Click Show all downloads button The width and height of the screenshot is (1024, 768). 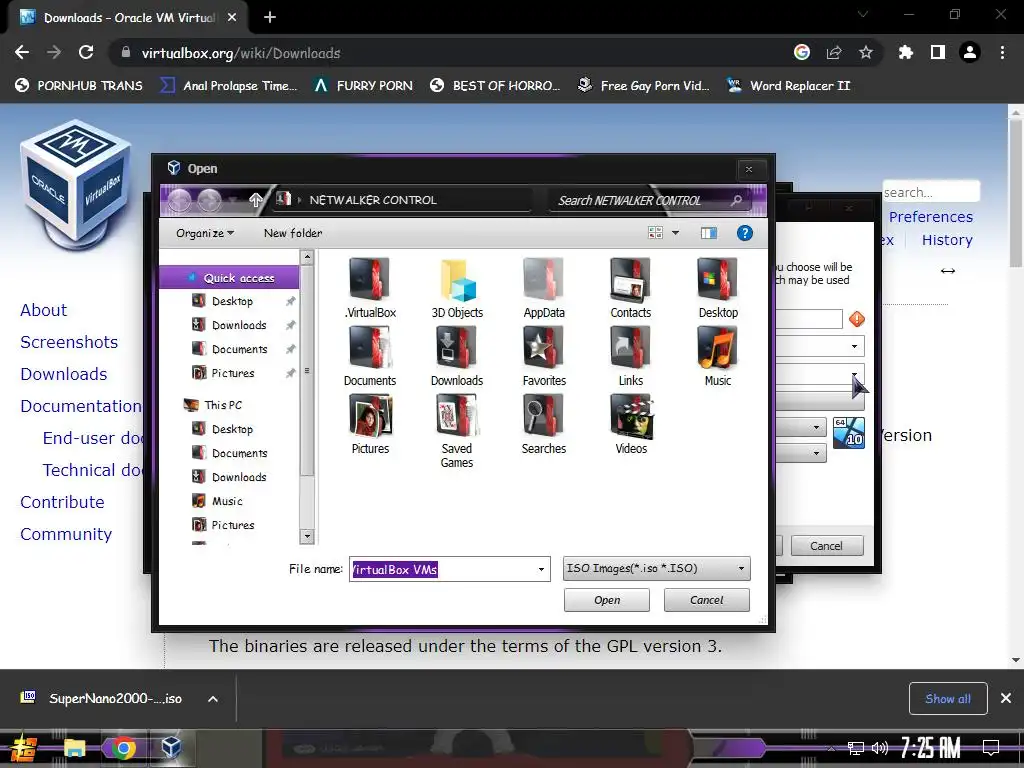tap(948, 699)
